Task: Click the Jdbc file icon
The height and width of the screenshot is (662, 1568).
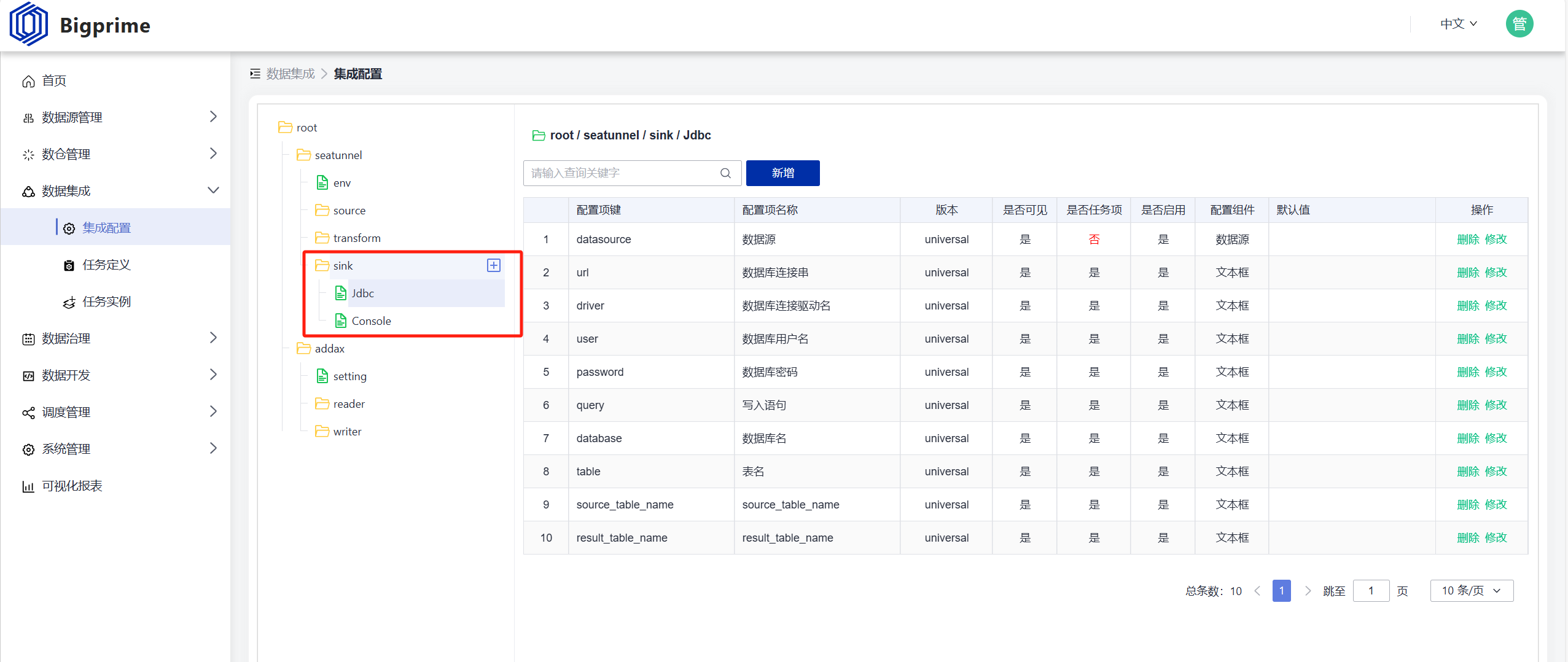Action: pyautogui.click(x=340, y=293)
